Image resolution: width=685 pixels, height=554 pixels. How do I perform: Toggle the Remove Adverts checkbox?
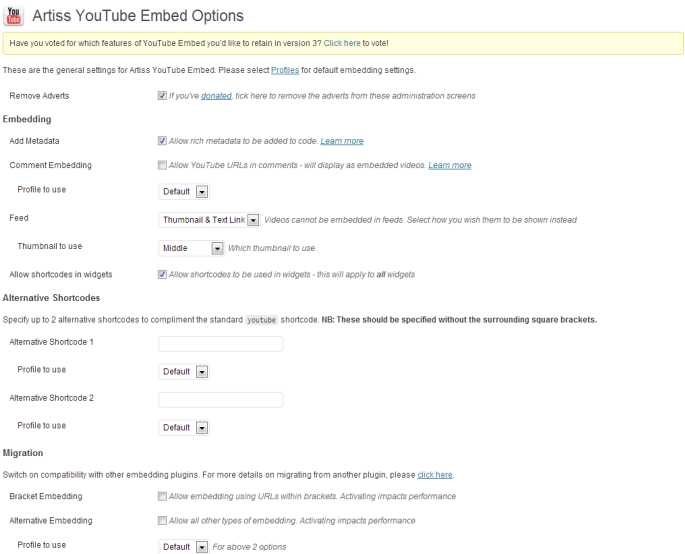coord(162,95)
